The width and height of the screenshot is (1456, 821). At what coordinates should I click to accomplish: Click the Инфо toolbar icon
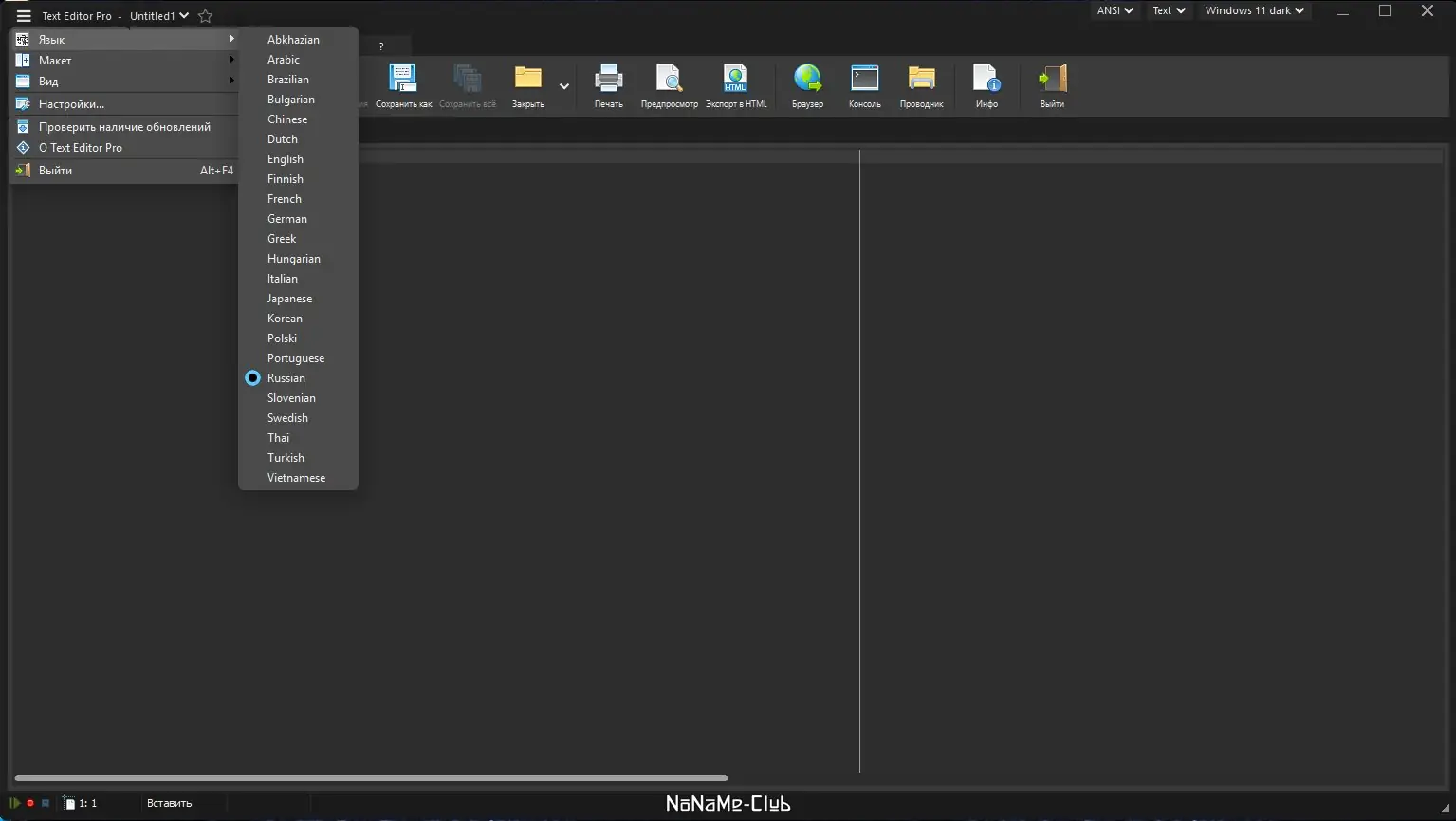[x=986, y=86]
